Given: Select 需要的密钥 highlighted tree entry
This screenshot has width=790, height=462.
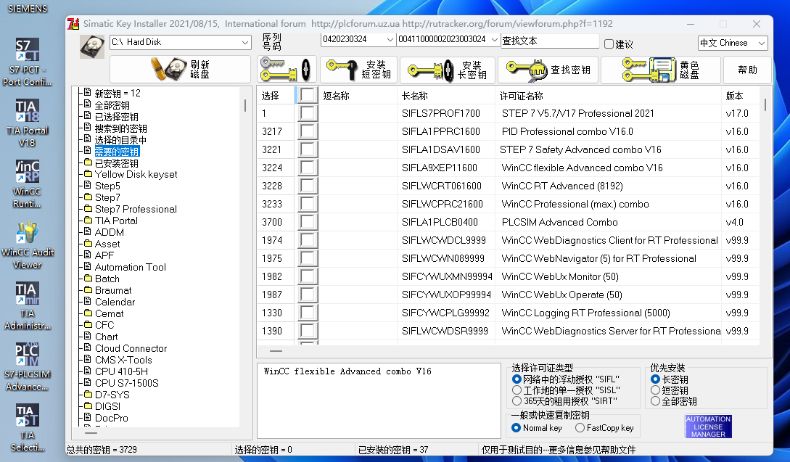Looking at the screenshot, I should pos(117,151).
